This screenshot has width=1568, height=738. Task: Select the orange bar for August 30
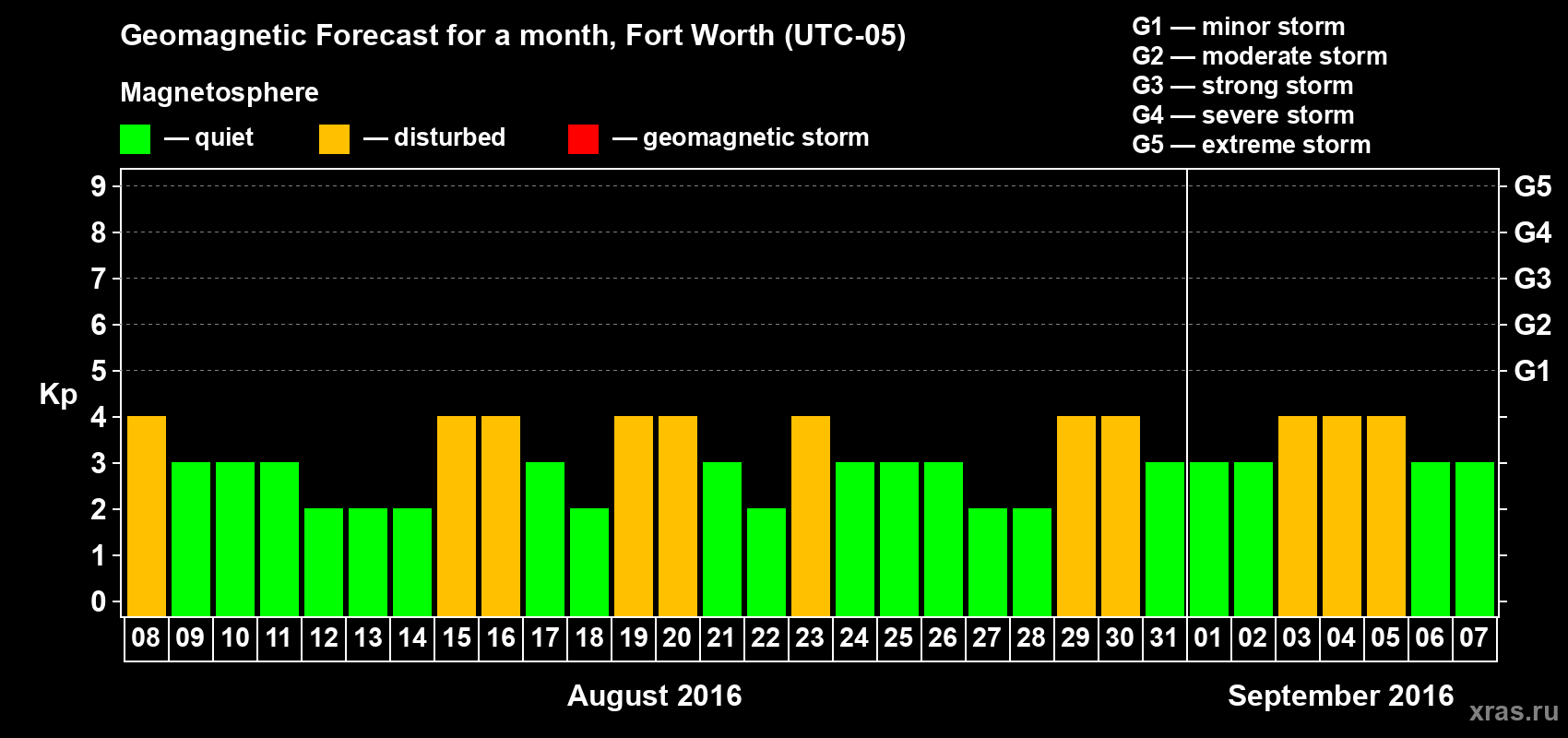tap(1121, 516)
